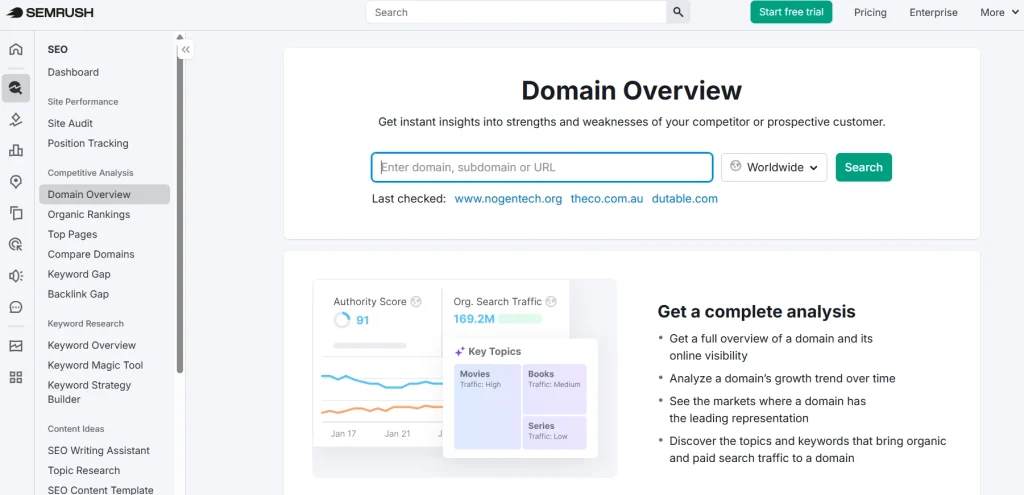Open the trend chart icon in rail
This screenshot has height=495, width=1024.
tap(16, 346)
